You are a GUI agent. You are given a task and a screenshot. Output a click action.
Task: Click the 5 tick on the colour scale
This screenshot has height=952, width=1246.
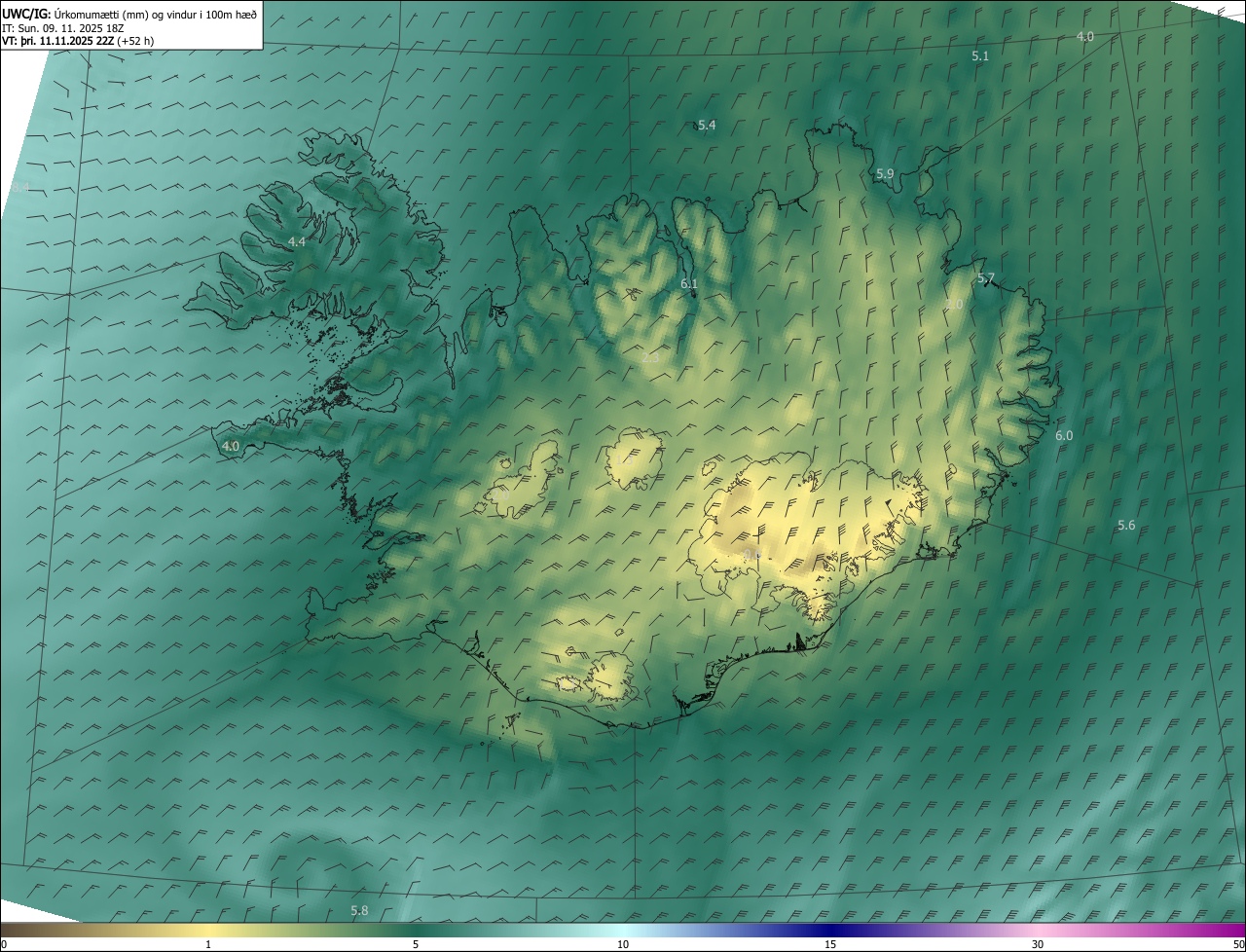(x=416, y=944)
